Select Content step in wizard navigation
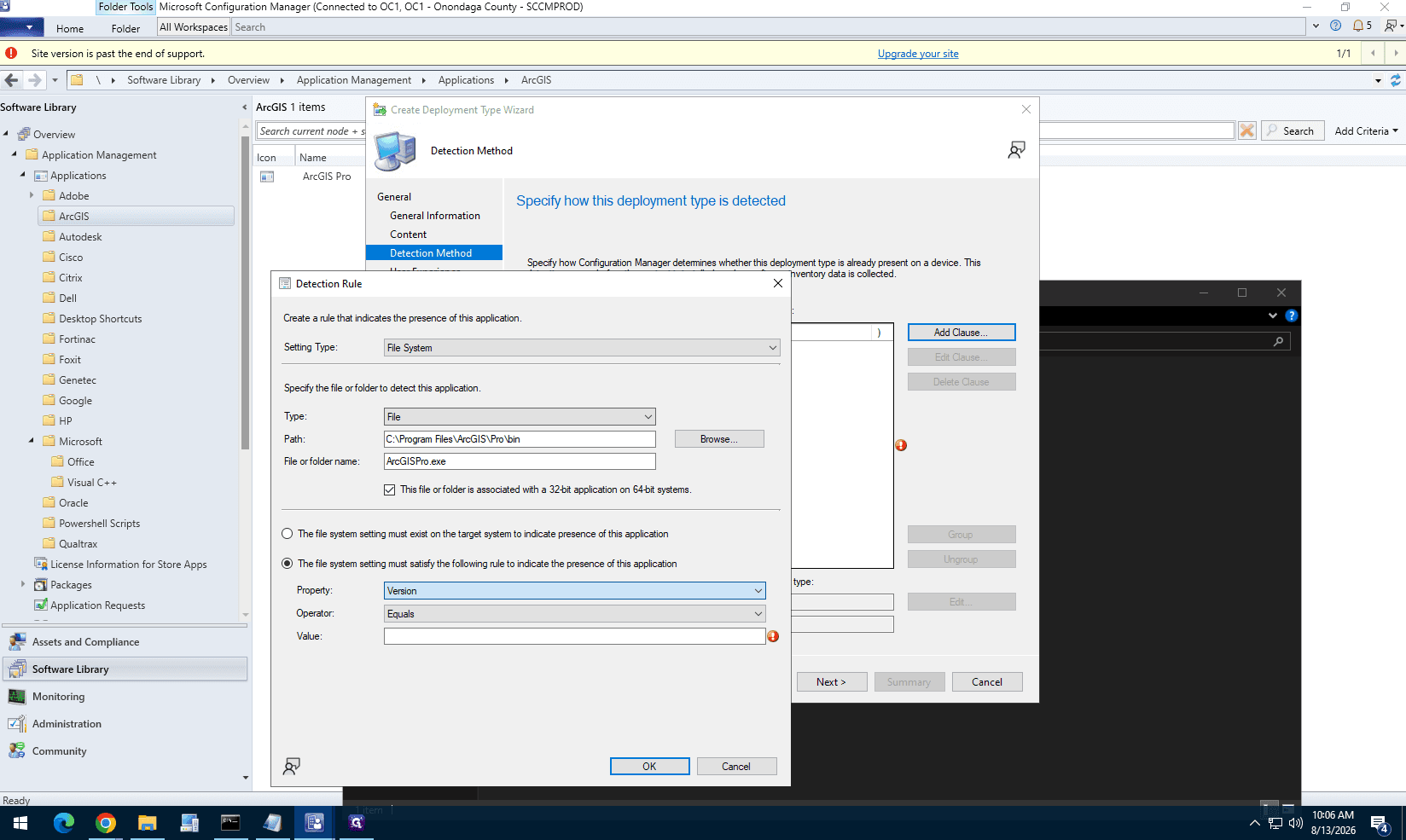Viewport: 1406px width, 840px height. (x=409, y=235)
